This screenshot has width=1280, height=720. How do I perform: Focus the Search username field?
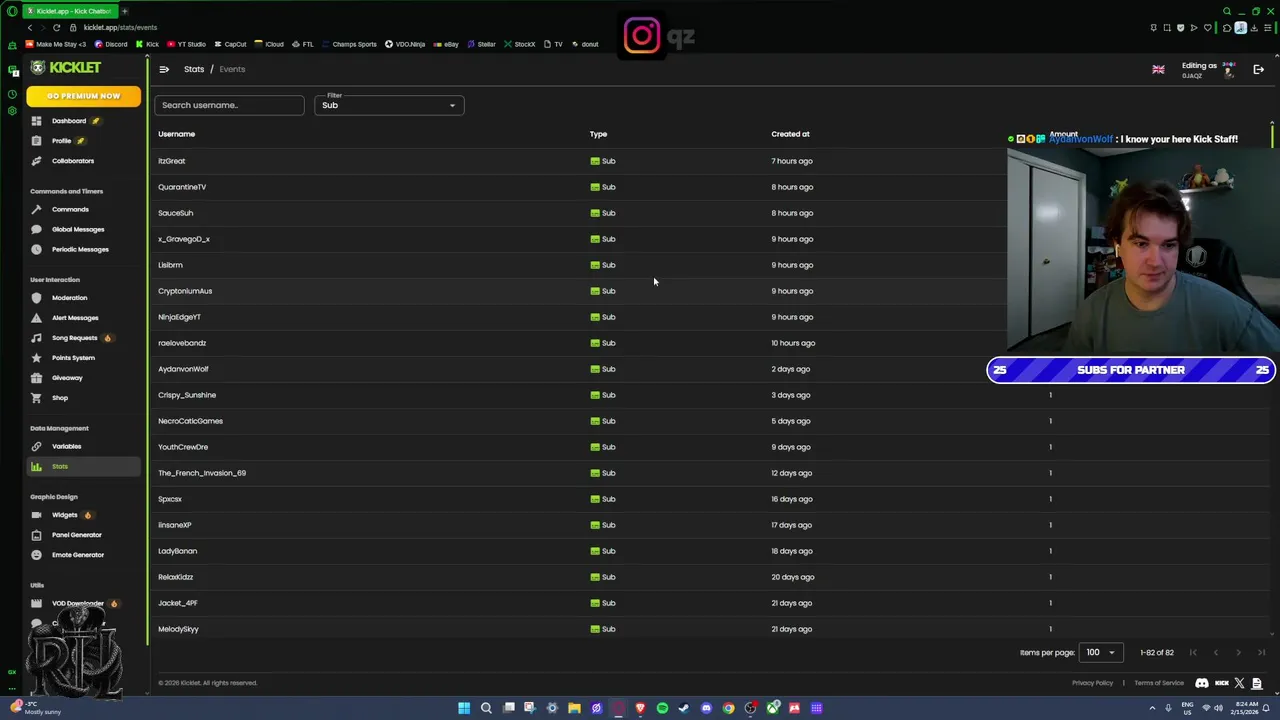pos(229,105)
